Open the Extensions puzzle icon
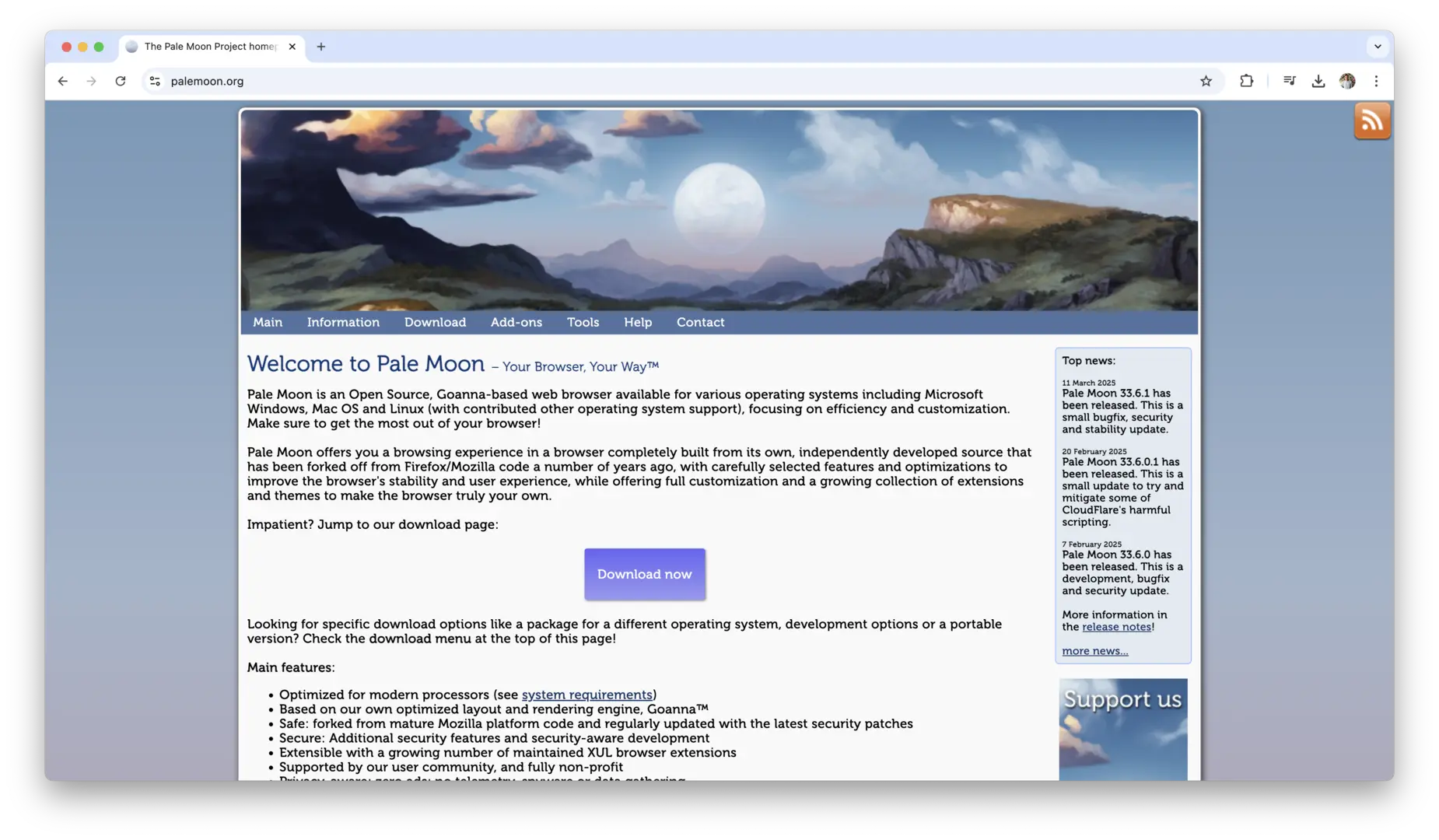 (x=1246, y=81)
